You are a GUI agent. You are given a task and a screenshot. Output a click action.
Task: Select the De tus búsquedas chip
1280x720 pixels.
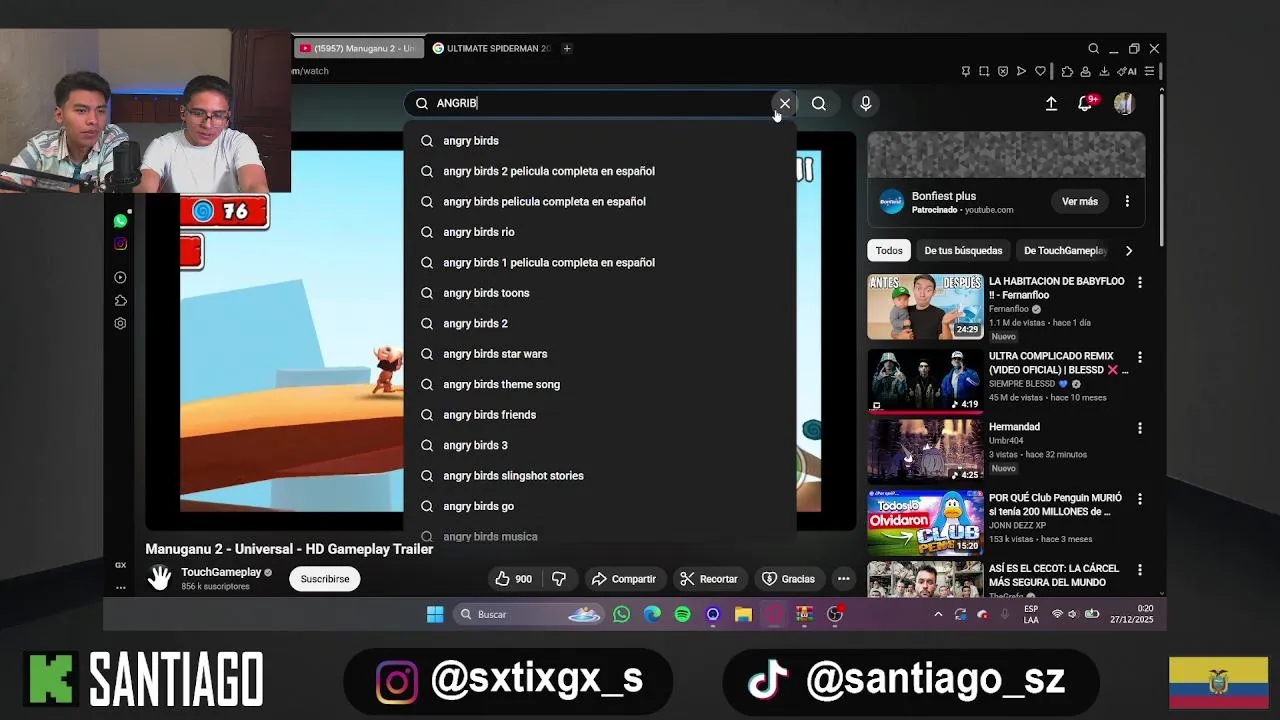[x=963, y=250]
